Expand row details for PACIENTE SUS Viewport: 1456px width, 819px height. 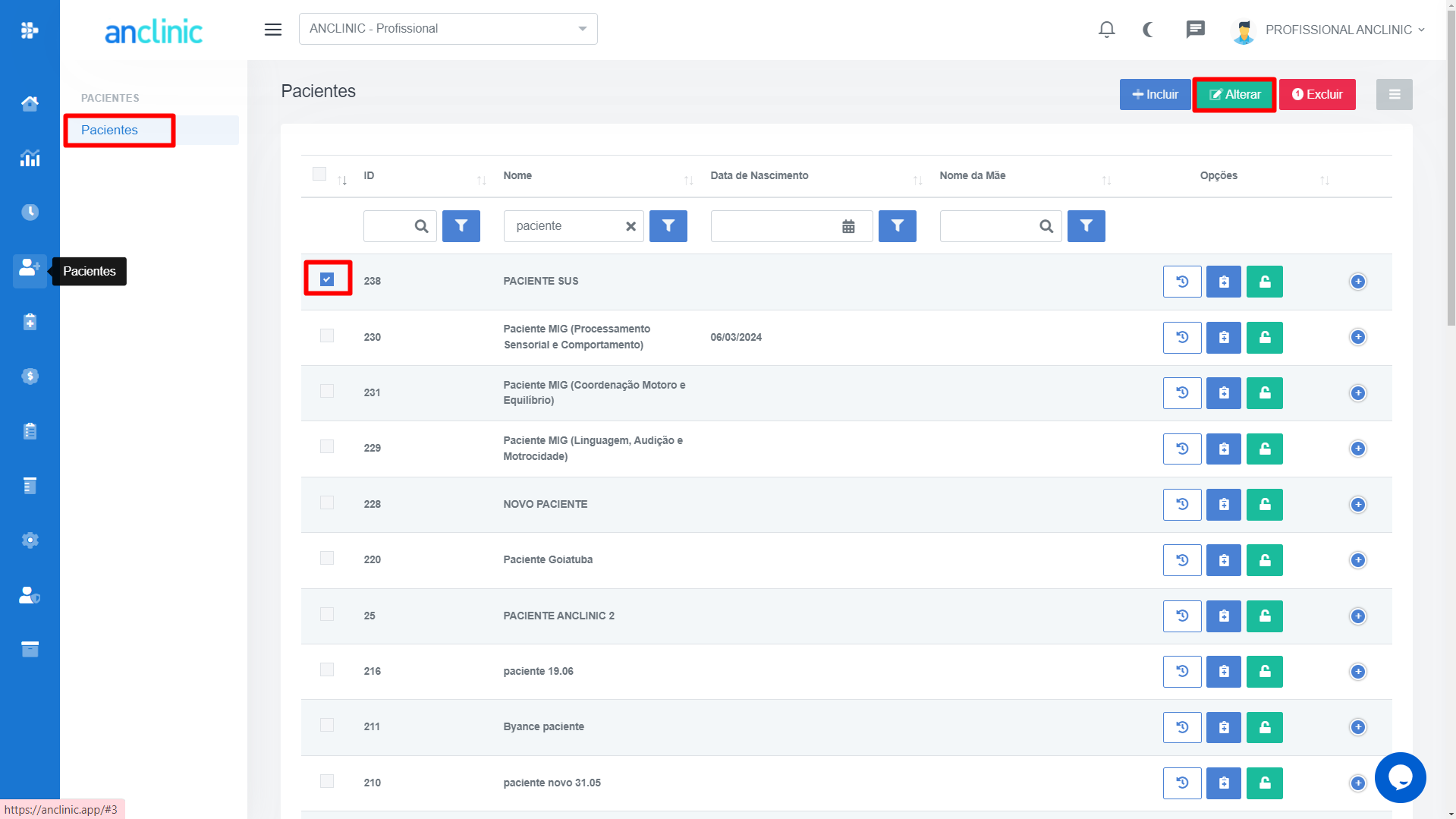point(1358,282)
